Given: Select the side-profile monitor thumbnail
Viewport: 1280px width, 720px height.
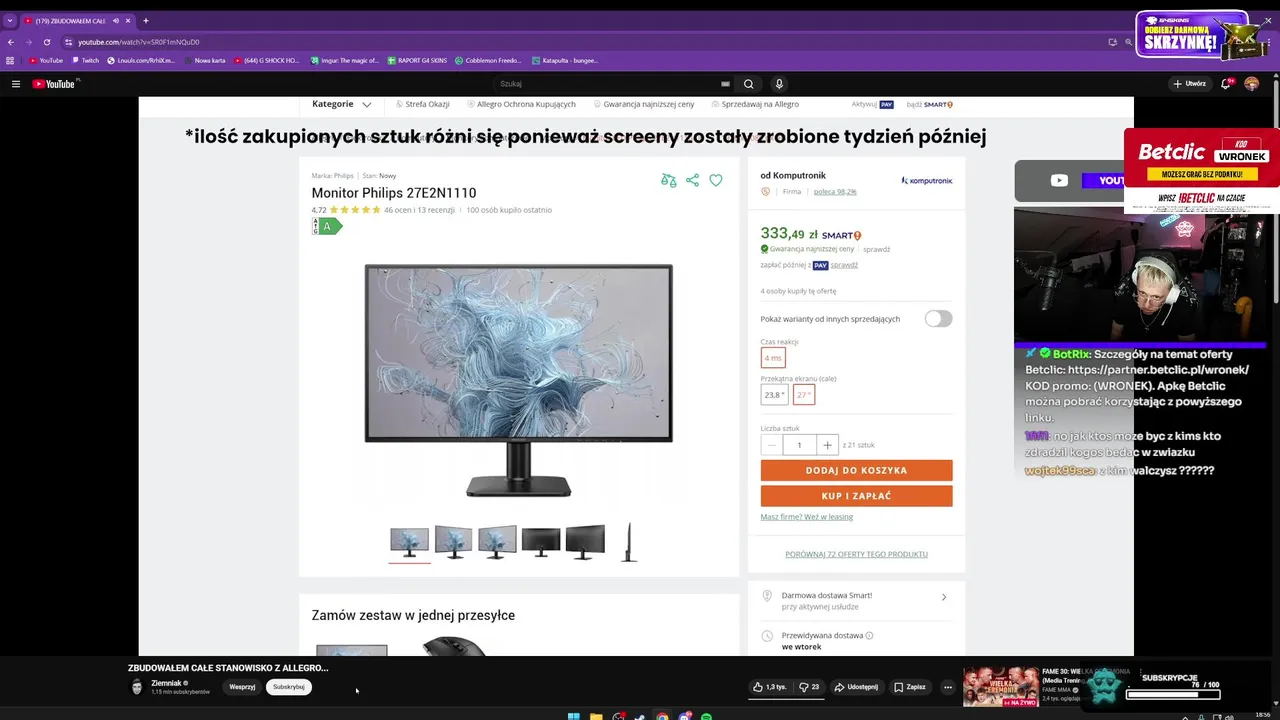Looking at the screenshot, I should [x=629, y=542].
